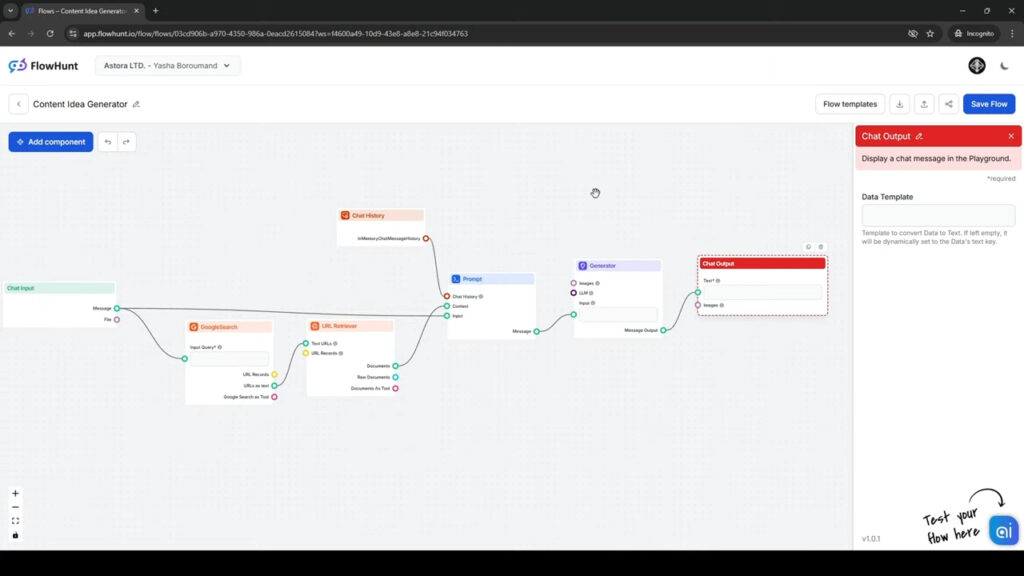Click the Add component button
The width and height of the screenshot is (1024, 576).
[x=50, y=141]
